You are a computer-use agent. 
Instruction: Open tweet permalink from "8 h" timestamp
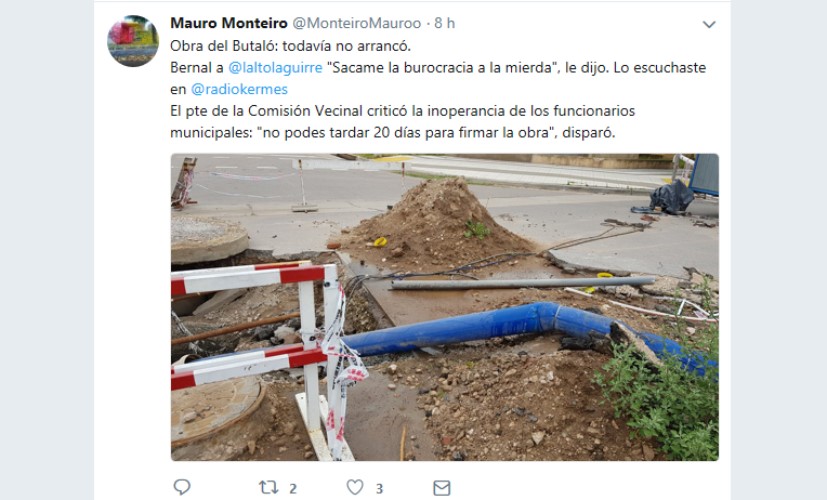tap(445, 23)
